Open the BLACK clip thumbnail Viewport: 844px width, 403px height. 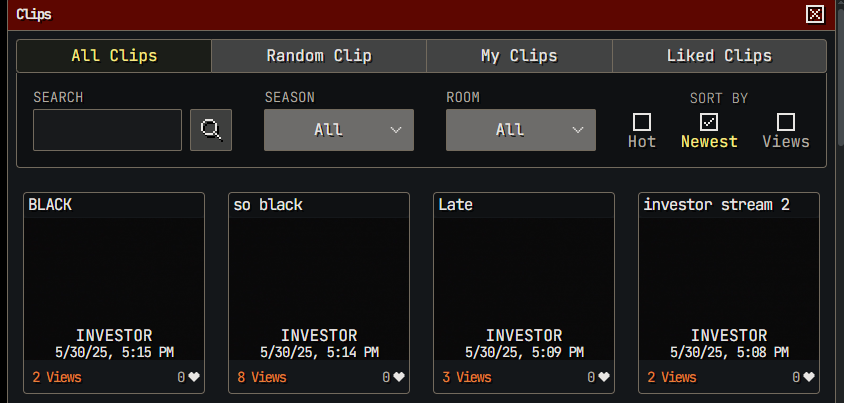pyautogui.click(x=114, y=270)
